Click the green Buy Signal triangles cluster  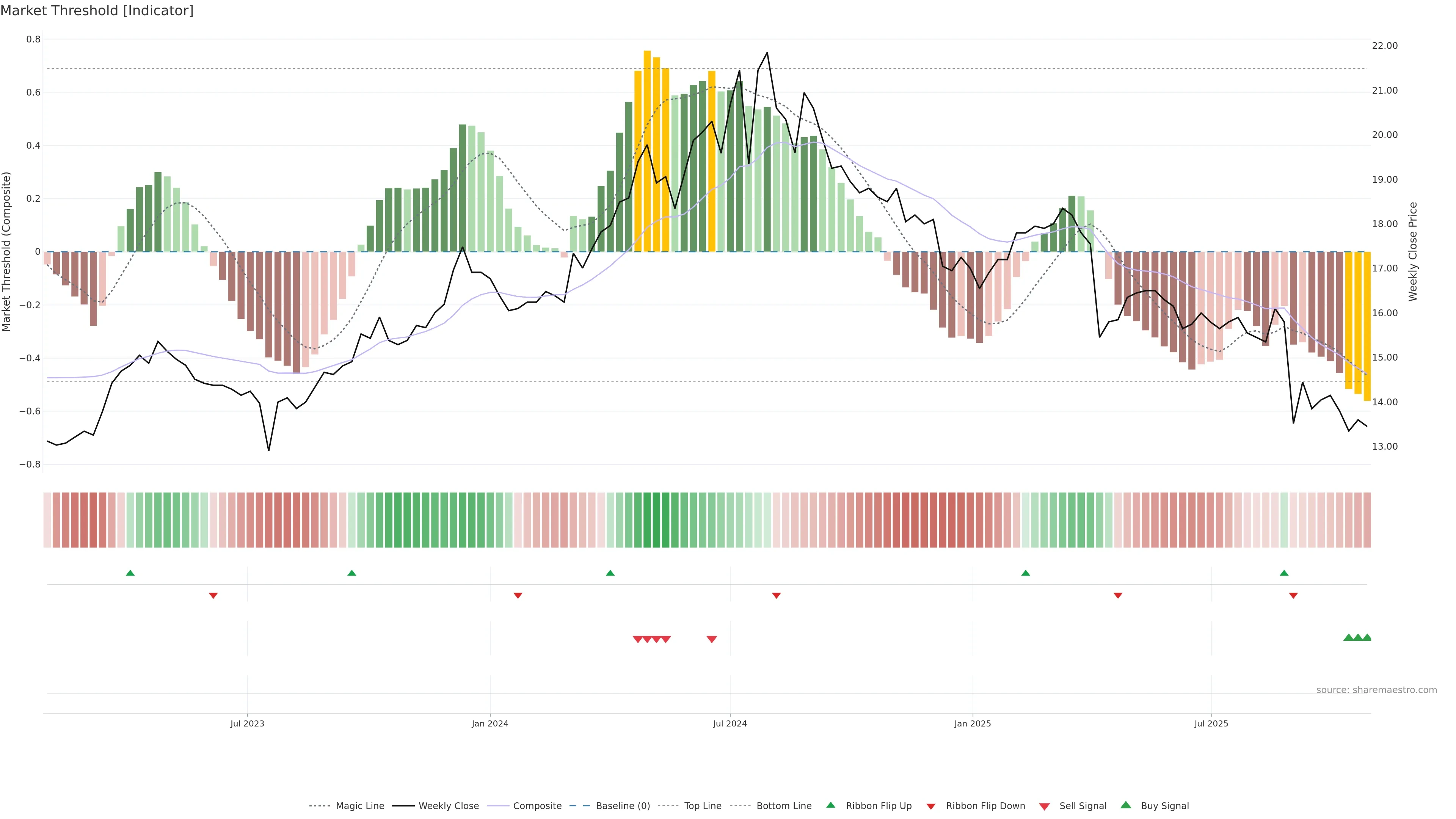pos(1358,637)
